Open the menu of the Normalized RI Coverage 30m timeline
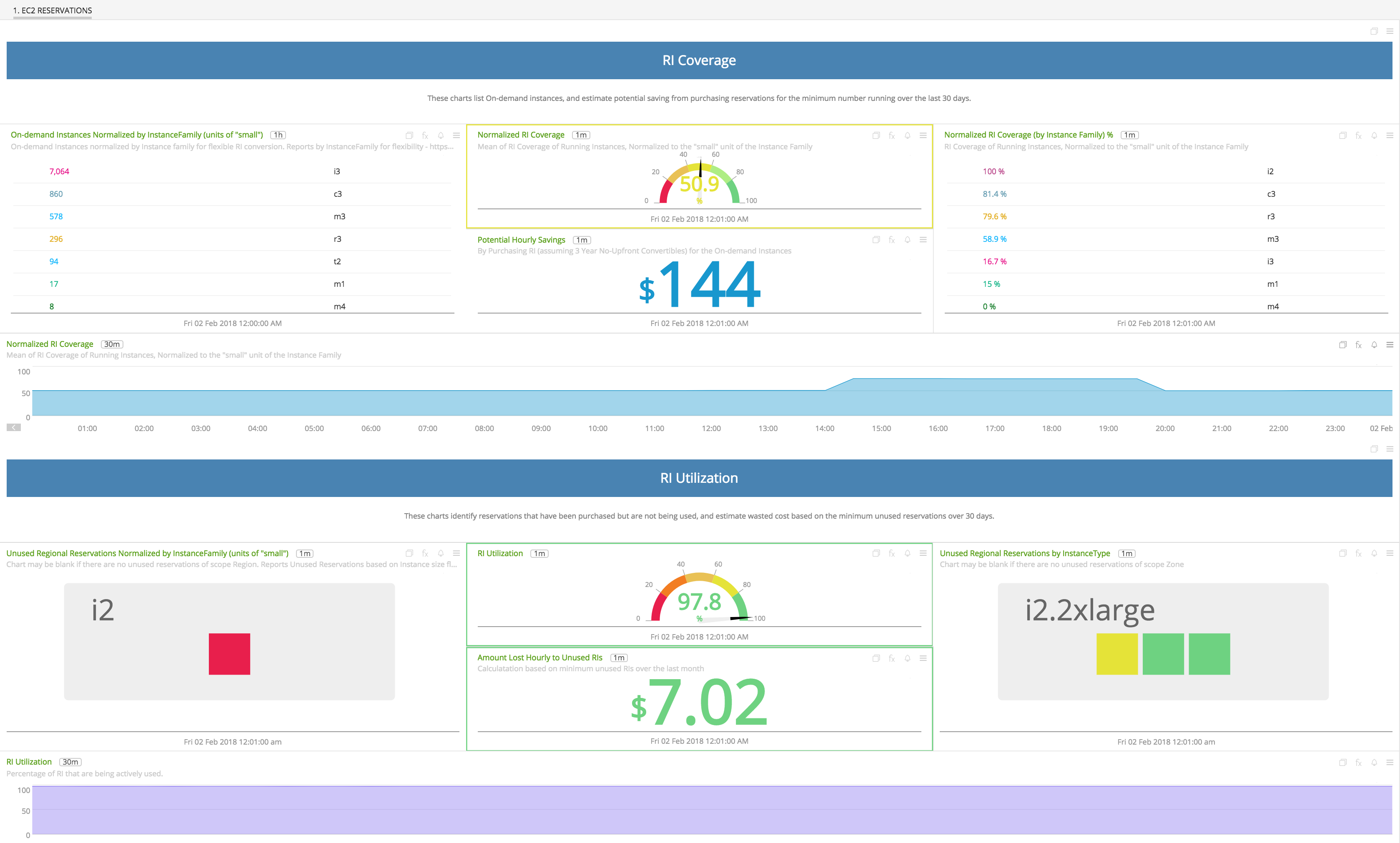 pyautogui.click(x=1390, y=345)
